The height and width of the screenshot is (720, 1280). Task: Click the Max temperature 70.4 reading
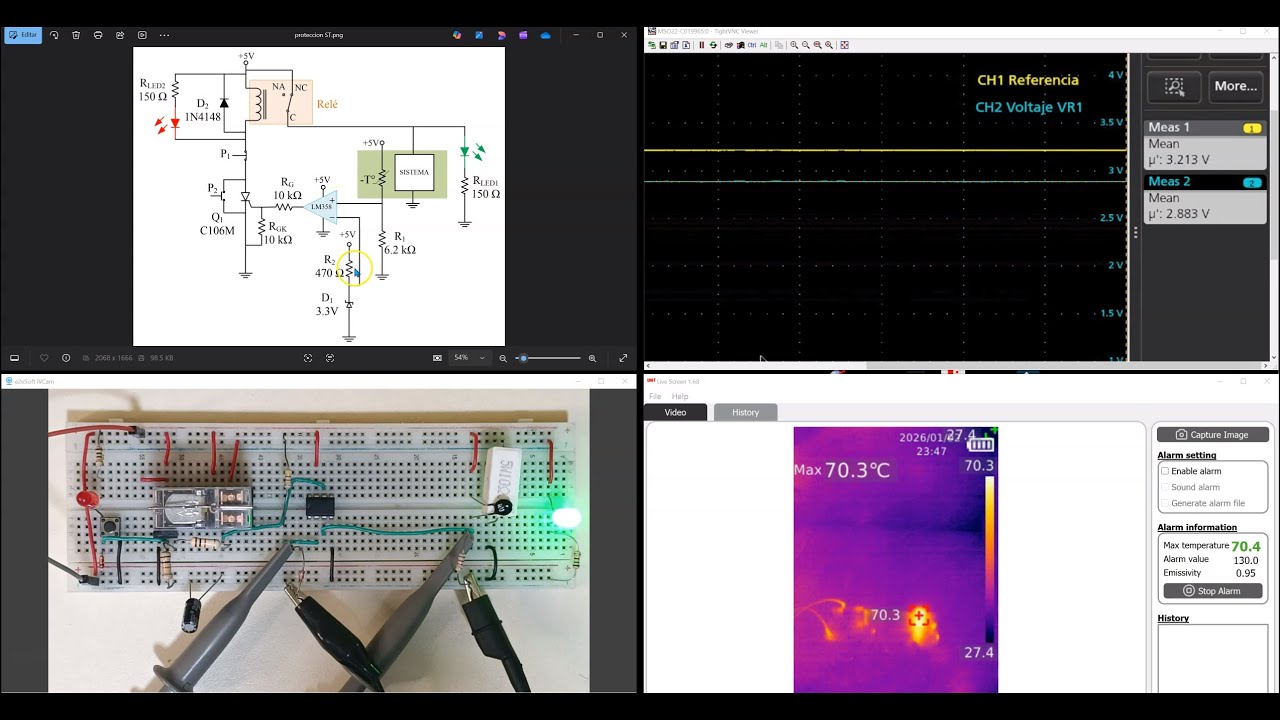[1245, 546]
